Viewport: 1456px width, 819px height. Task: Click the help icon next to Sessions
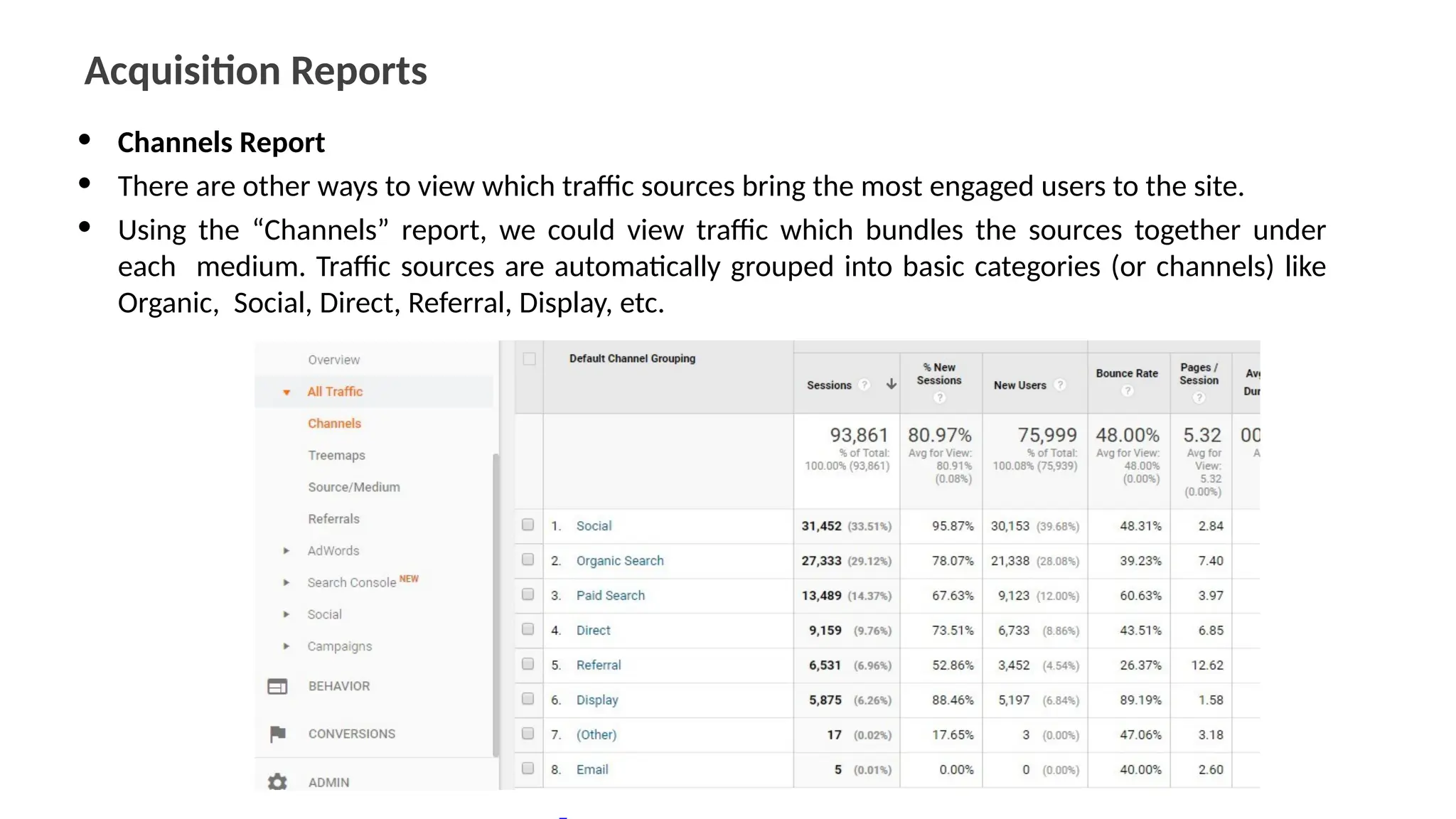tap(864, 385)
